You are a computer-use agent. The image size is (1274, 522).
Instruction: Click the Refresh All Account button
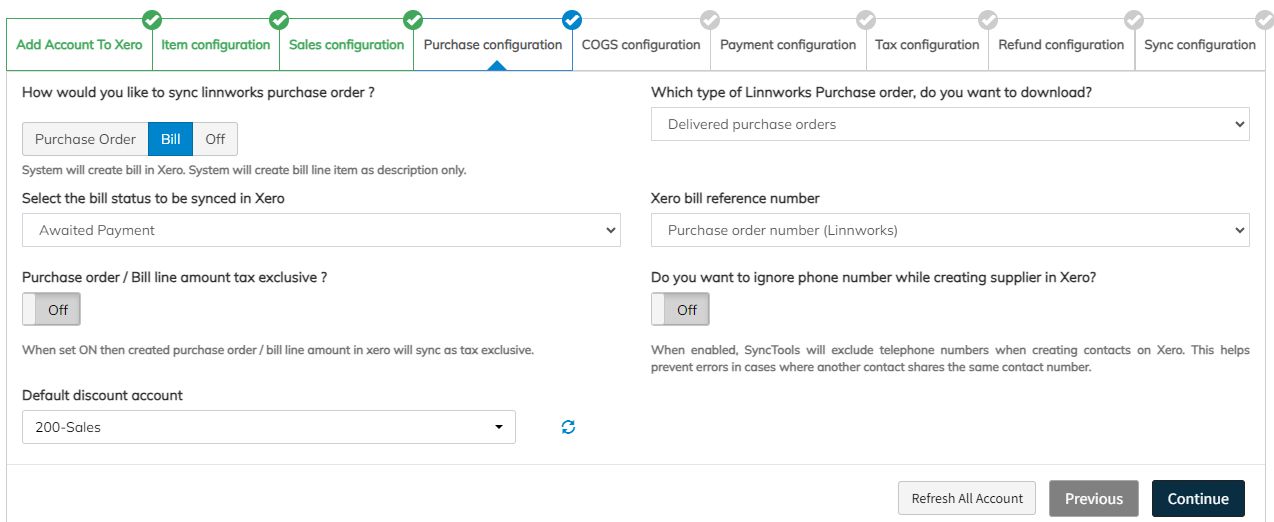967,498
